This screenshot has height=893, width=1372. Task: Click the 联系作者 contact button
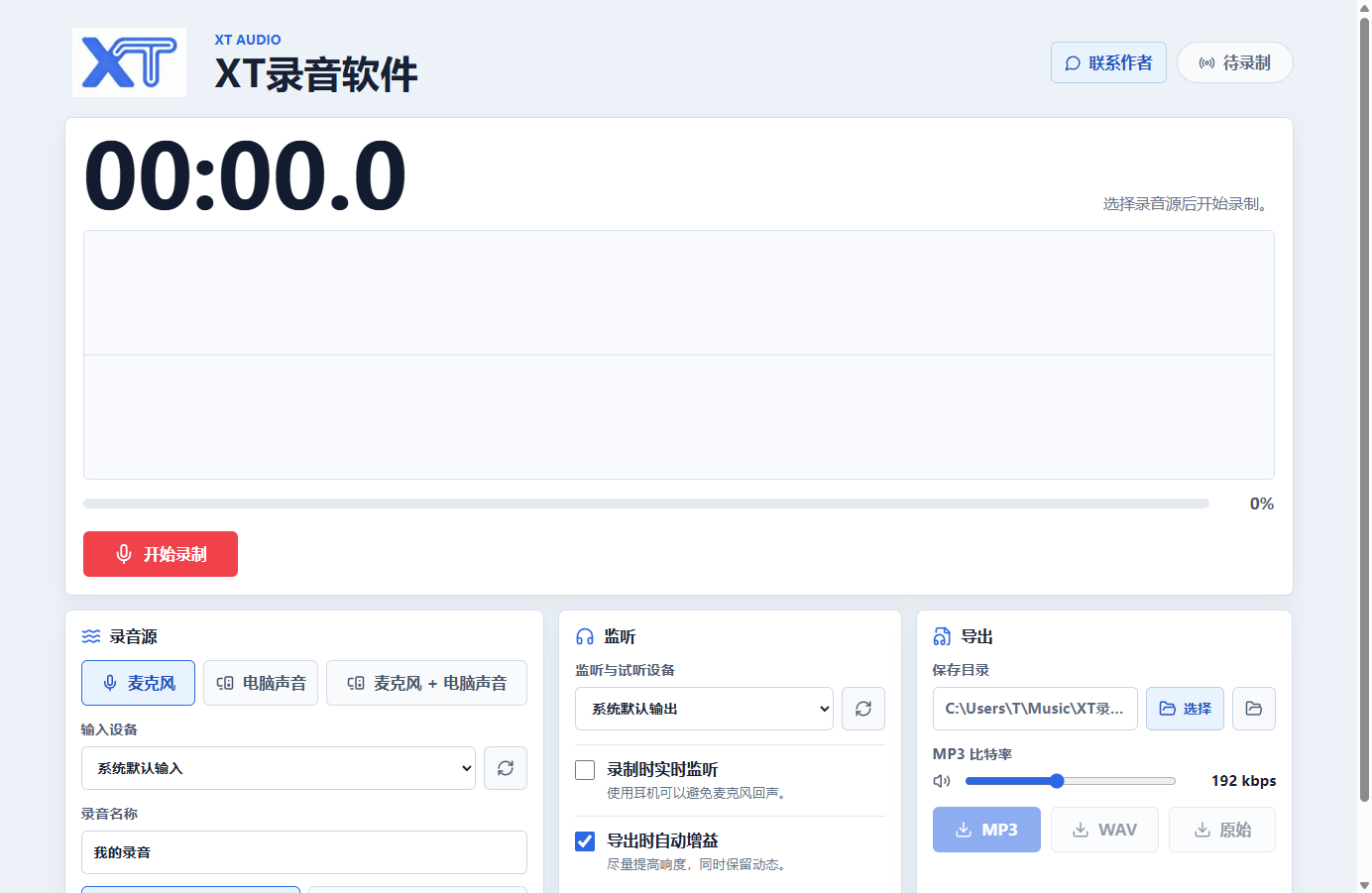1108,62
